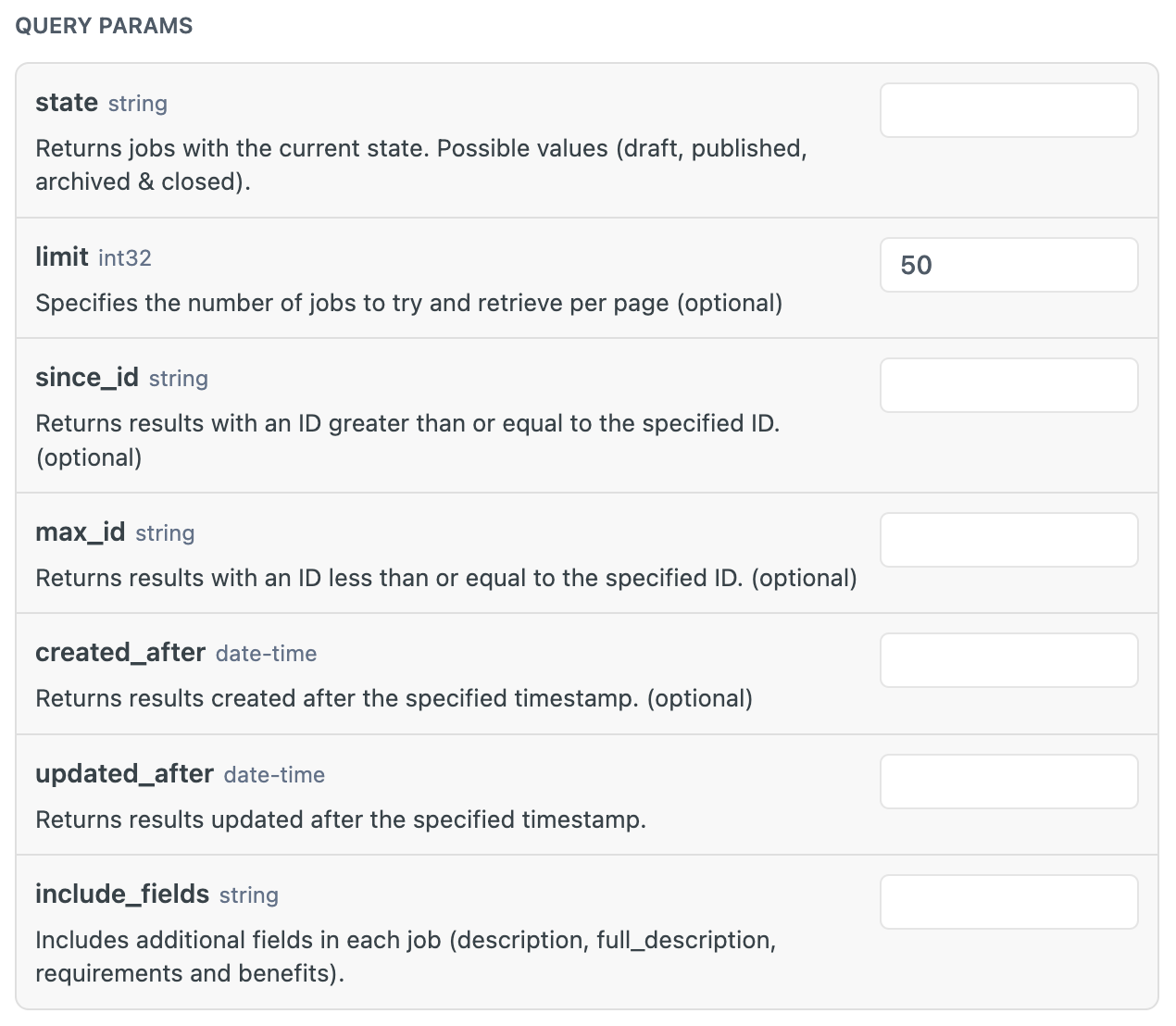
Task: Click the date-time label beside created_after
Action: point(266,655)
